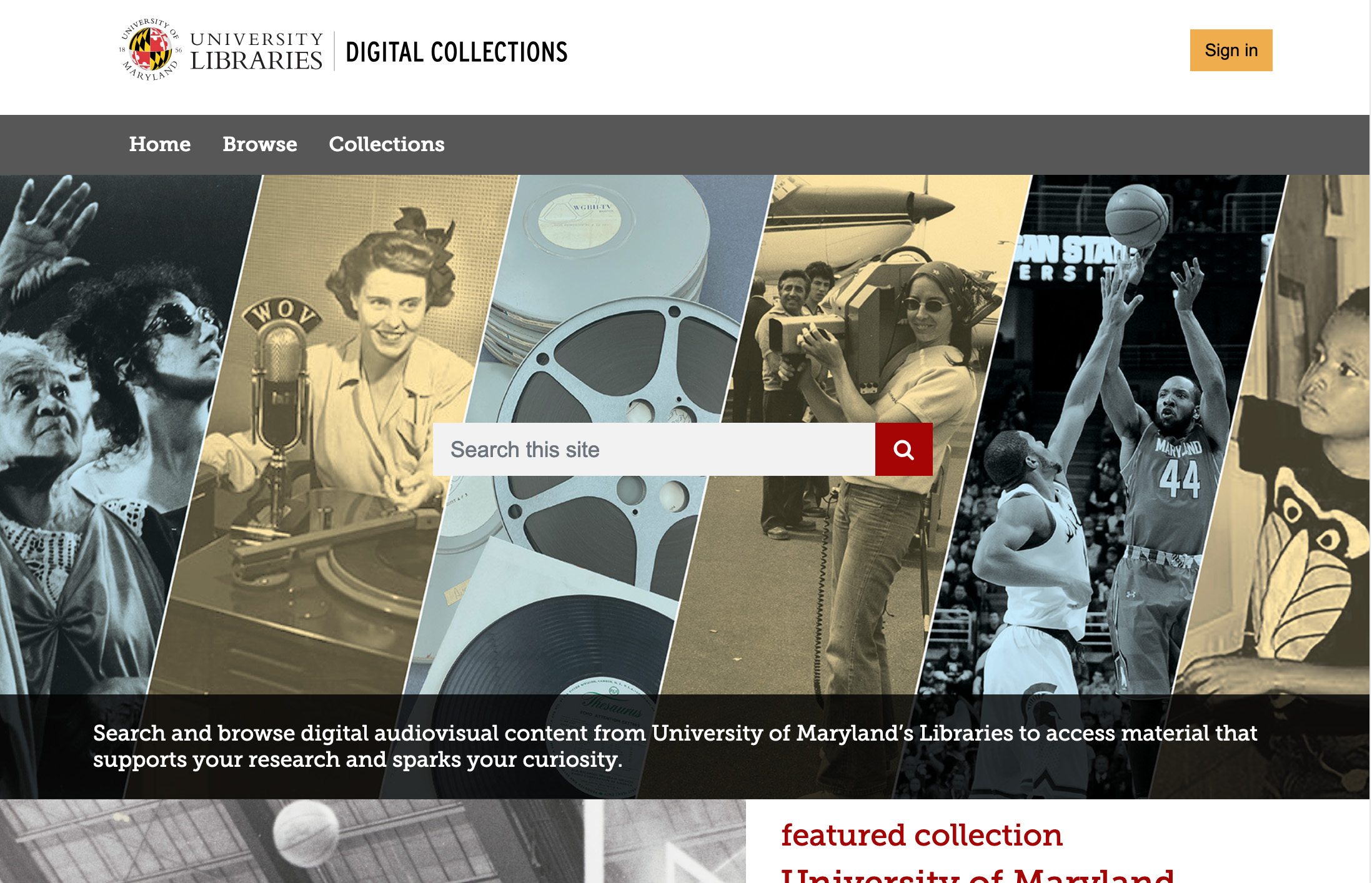Open the featured collection heading
1372x883 pixels.
click(922, 836)
